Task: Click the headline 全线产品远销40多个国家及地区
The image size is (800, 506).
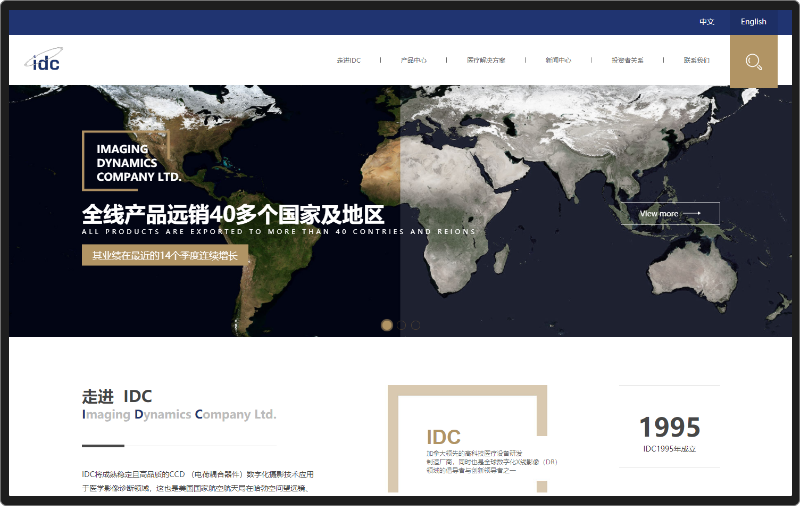Action: pyautogui.click(x=233, y=214)
